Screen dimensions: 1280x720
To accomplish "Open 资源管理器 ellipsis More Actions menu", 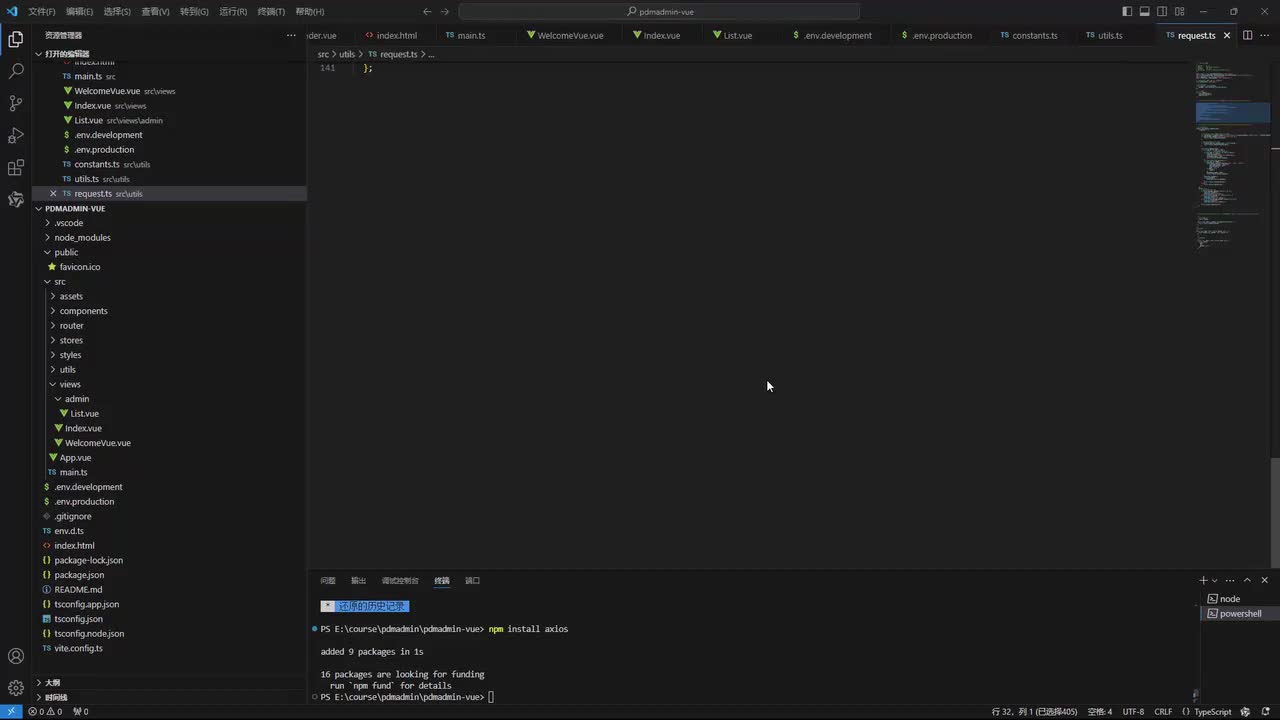I will click(291, 35).
